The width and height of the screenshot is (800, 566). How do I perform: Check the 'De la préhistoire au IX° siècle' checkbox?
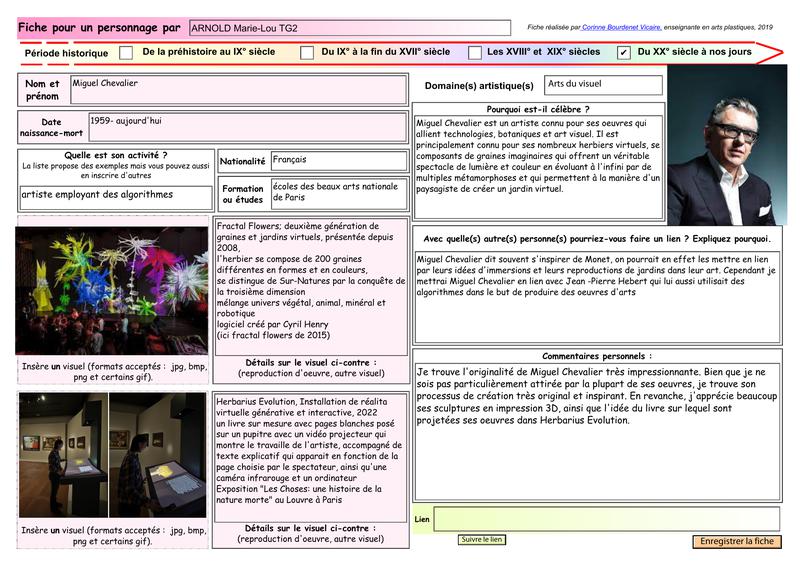[x=126, y=52]
